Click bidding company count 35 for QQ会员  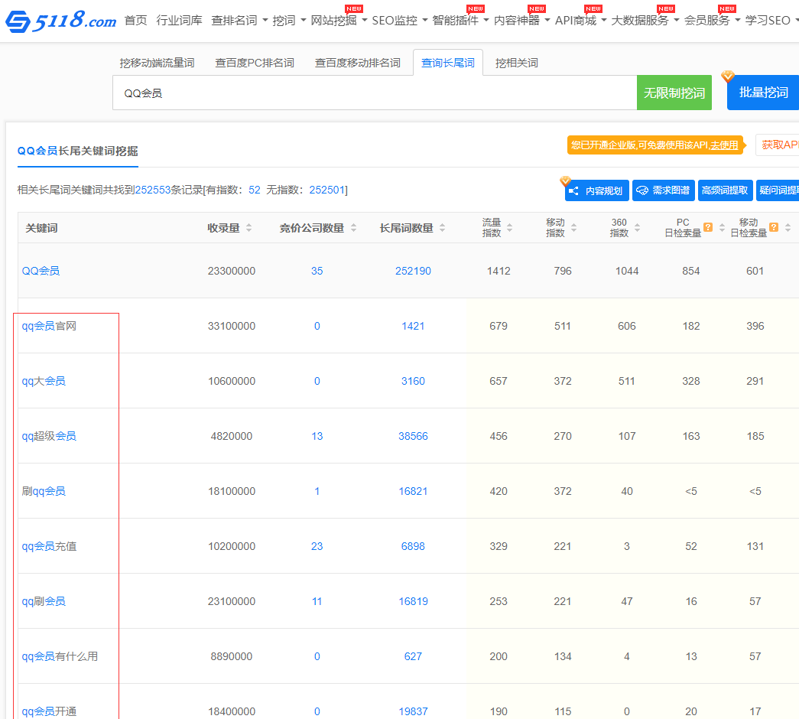(317, 271)
